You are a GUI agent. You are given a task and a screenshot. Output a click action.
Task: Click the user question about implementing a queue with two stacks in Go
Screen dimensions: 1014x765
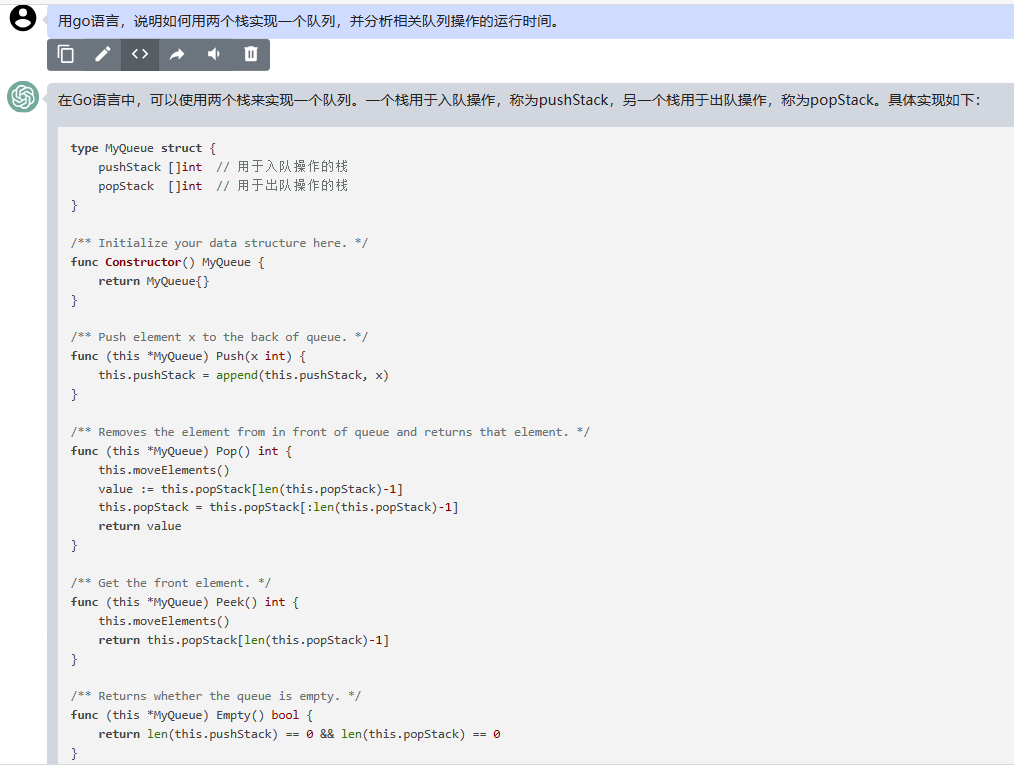tap(308, 21)
